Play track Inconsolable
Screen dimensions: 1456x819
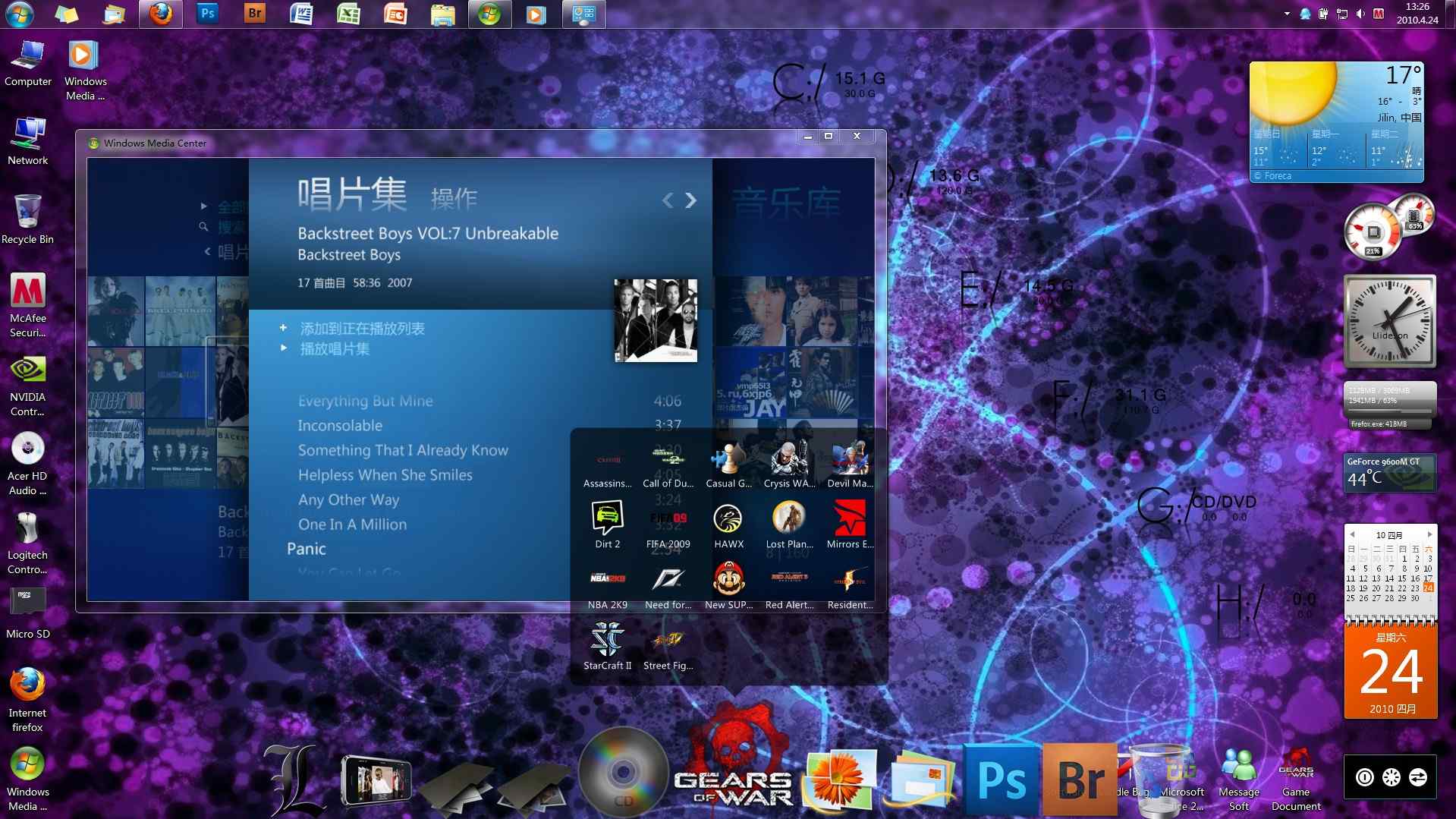point(340,426)
